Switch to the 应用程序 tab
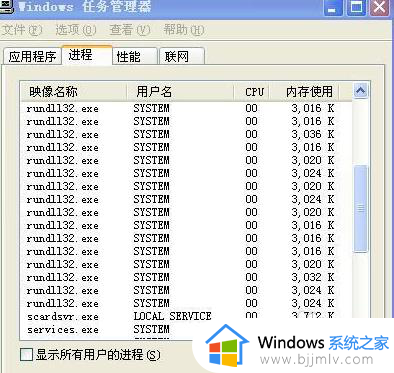The image size is (394, 373). click(32, 56)
